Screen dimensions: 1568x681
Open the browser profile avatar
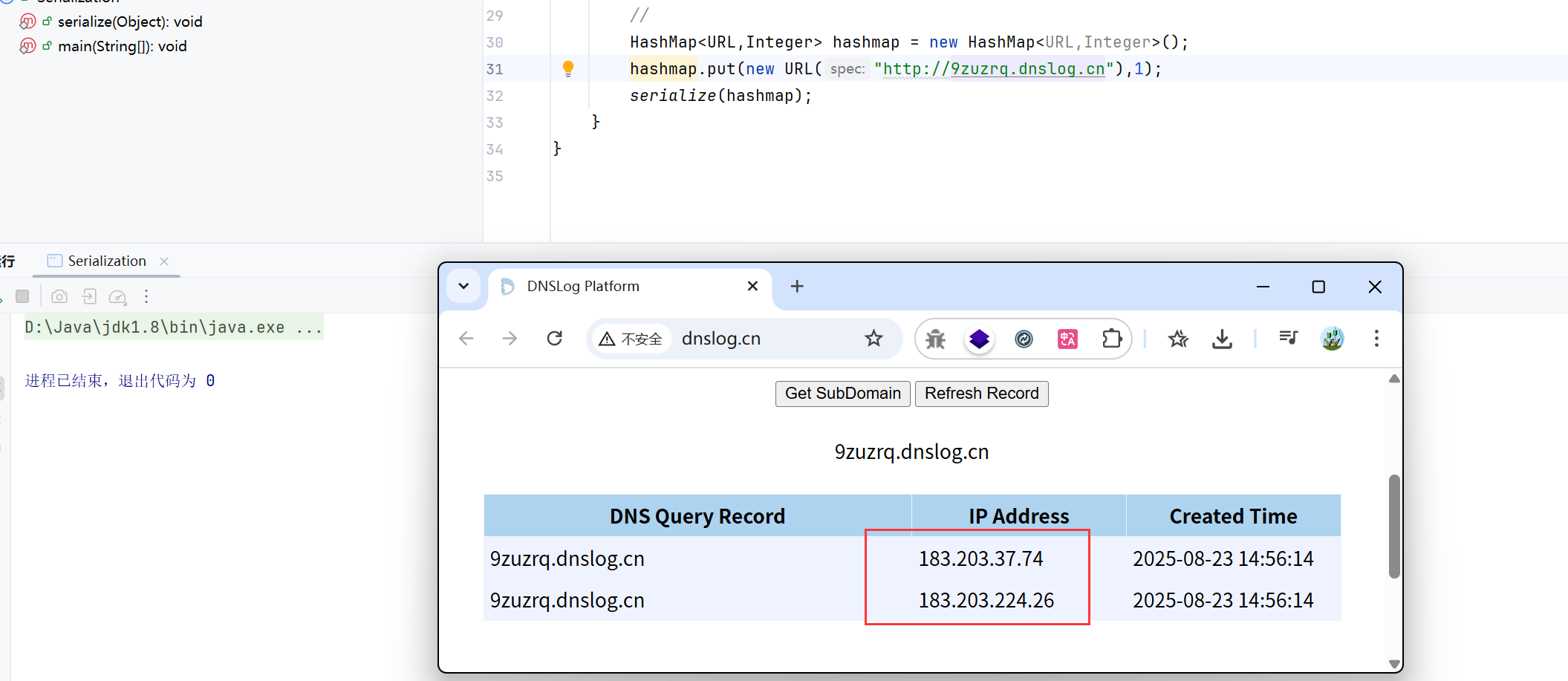pyautogui.click(x=1333, y=339)
